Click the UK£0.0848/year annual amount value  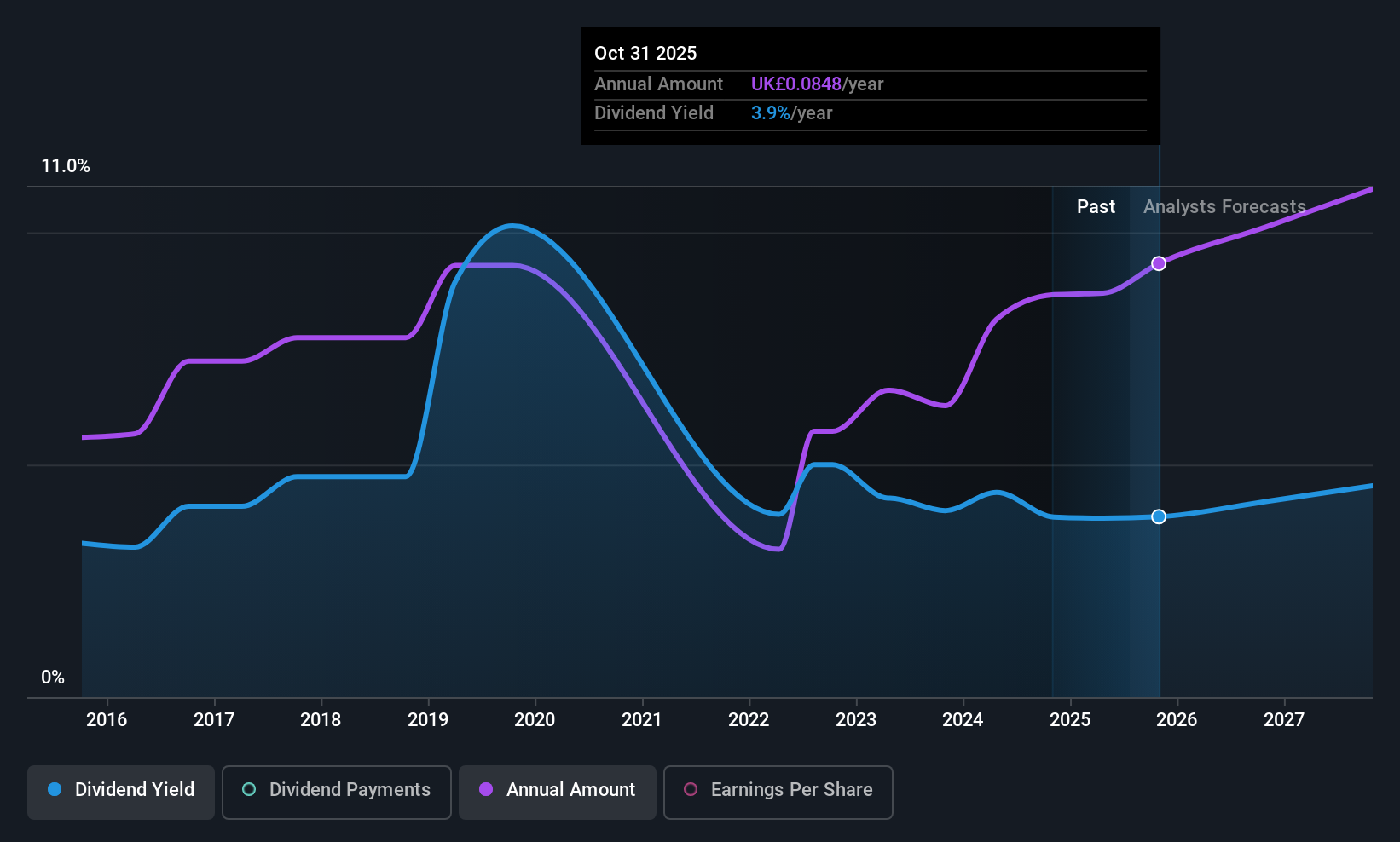pyautogui.click(x=817, y=84)
